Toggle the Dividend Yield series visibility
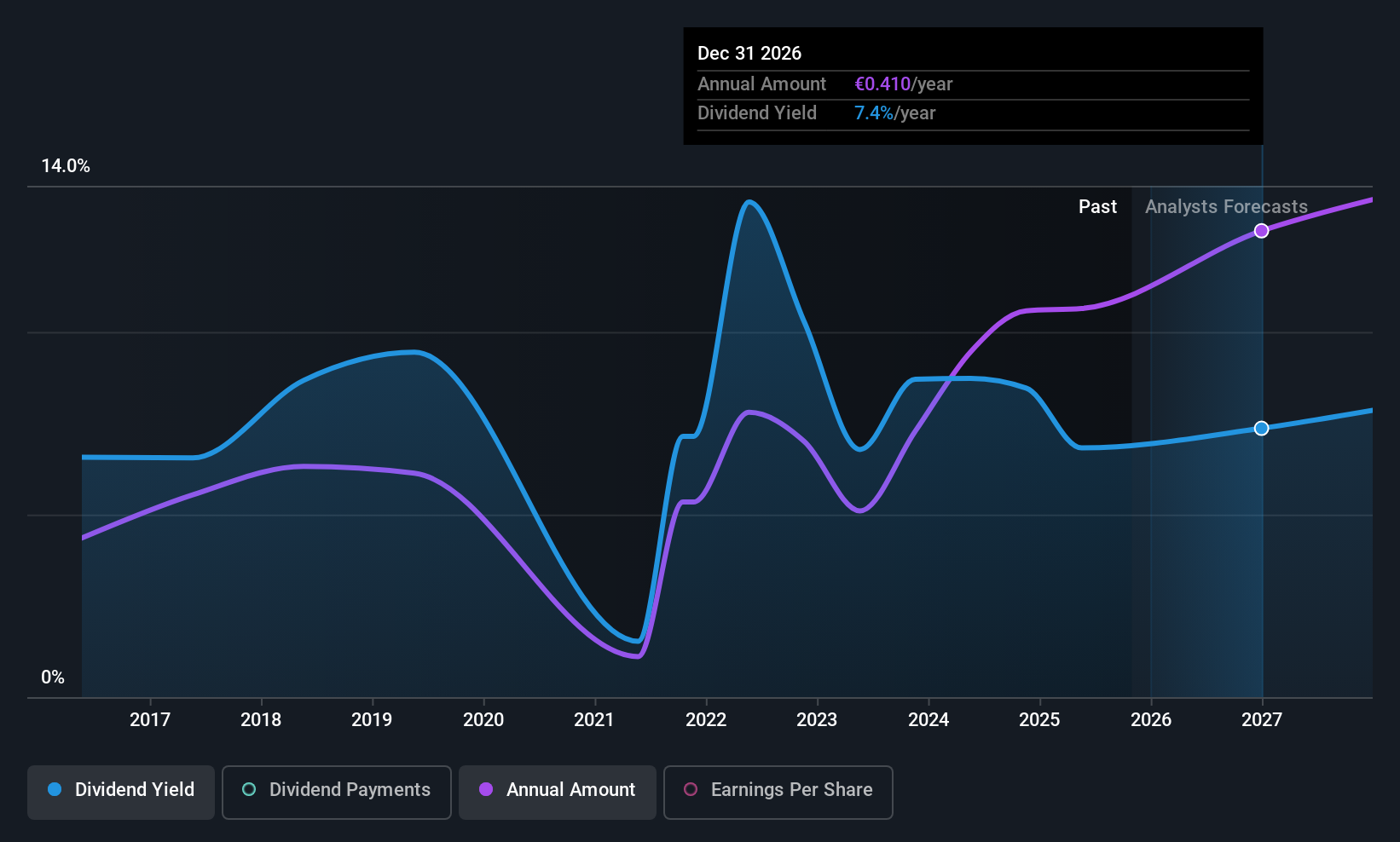The height and width of the screenshot is (842, 1400). tap(120, 792)
